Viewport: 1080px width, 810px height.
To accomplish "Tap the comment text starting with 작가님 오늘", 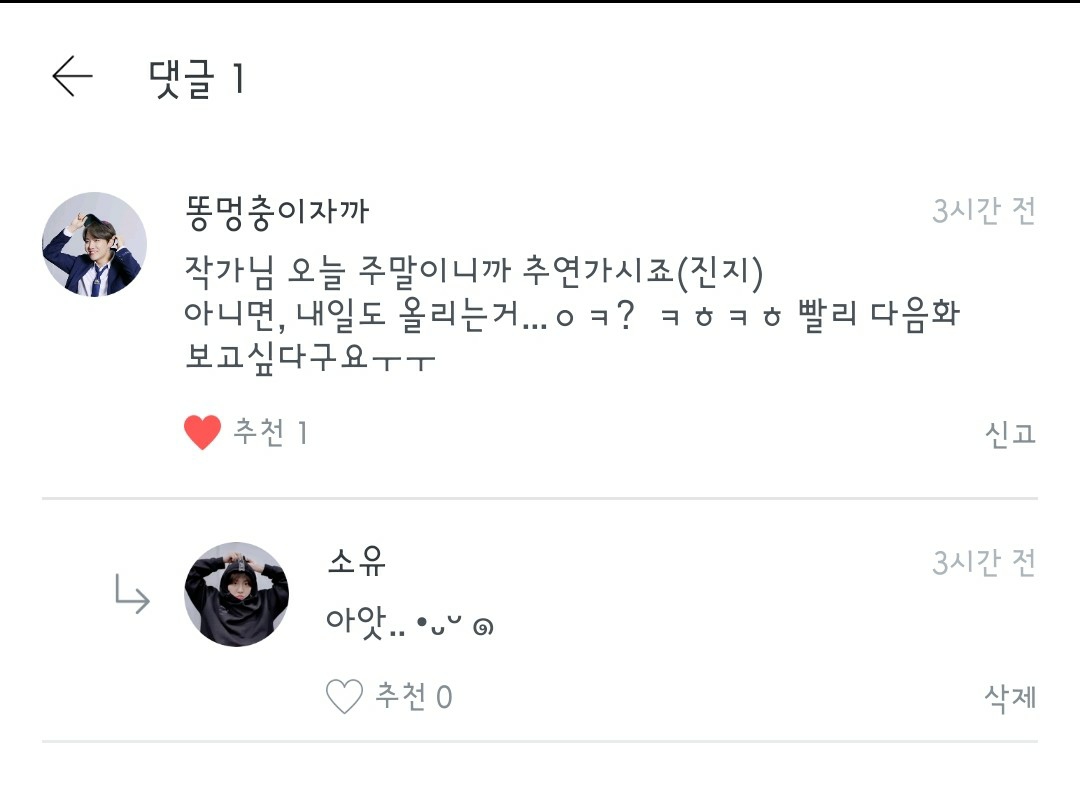I will coord(474,270).
